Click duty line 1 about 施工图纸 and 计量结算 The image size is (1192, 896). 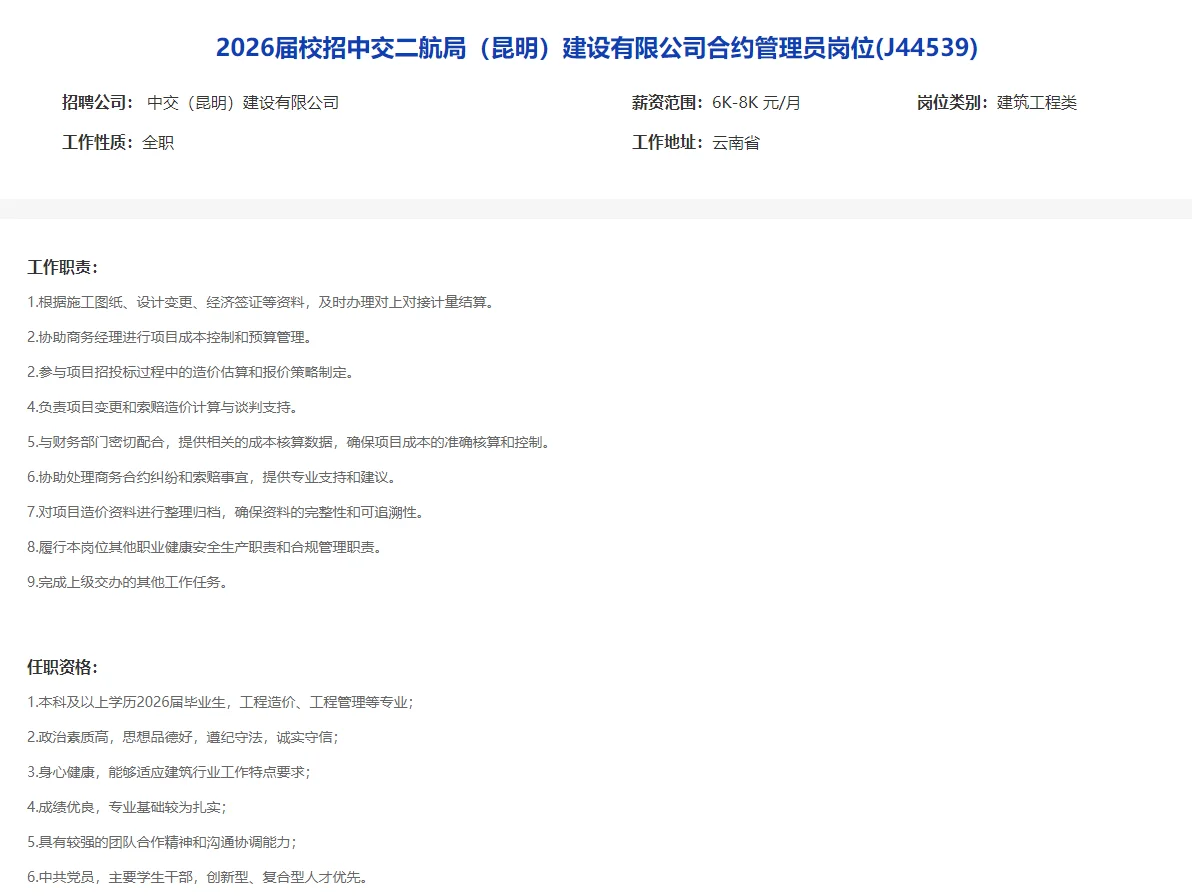coord(262,302)
